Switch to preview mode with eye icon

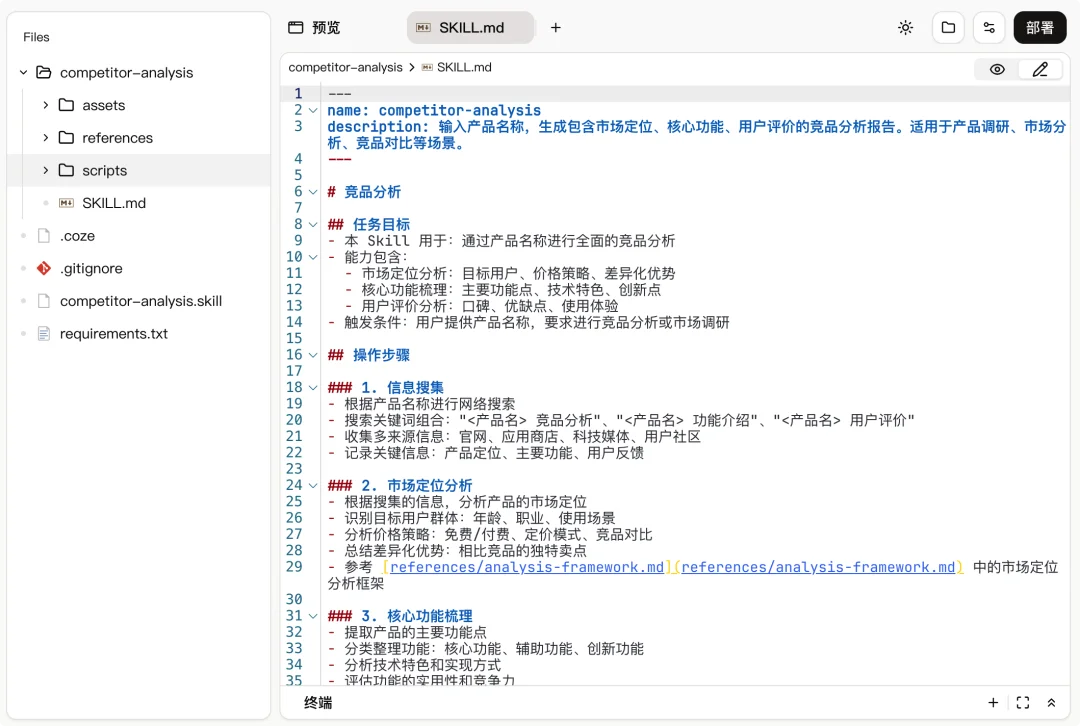coord(997,69)
